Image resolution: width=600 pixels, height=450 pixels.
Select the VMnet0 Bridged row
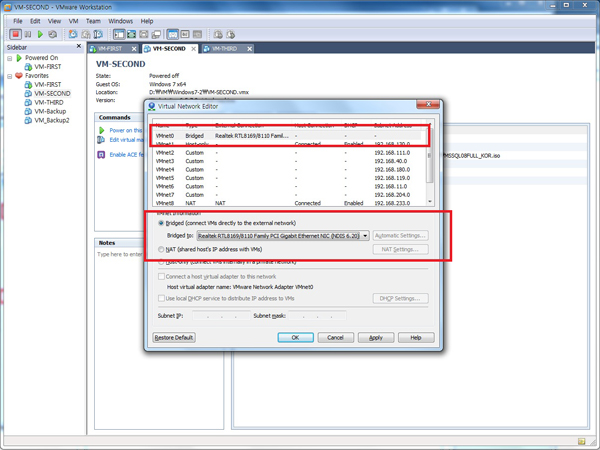tap(290, 136)
